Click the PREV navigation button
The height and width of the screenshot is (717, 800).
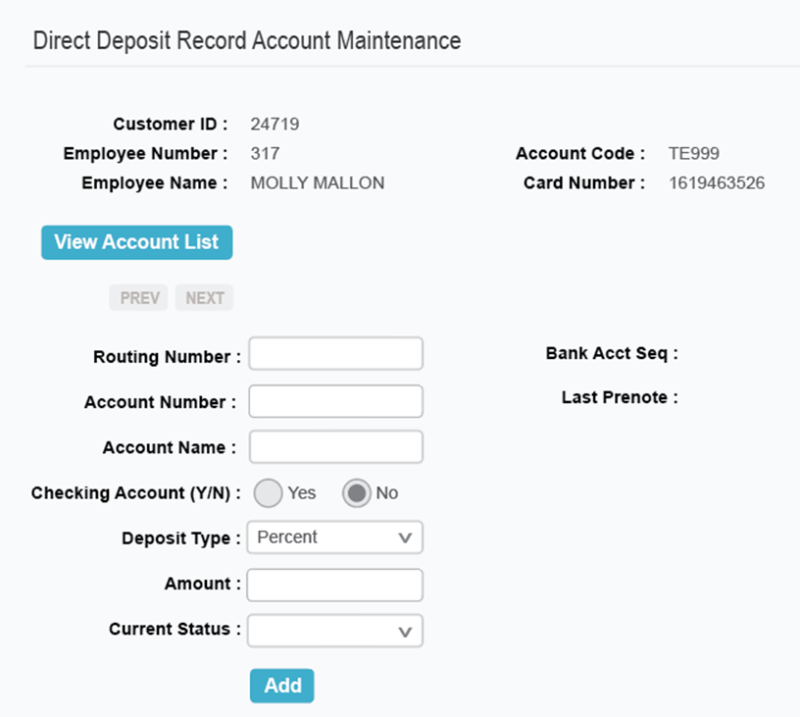pos(138,297)
